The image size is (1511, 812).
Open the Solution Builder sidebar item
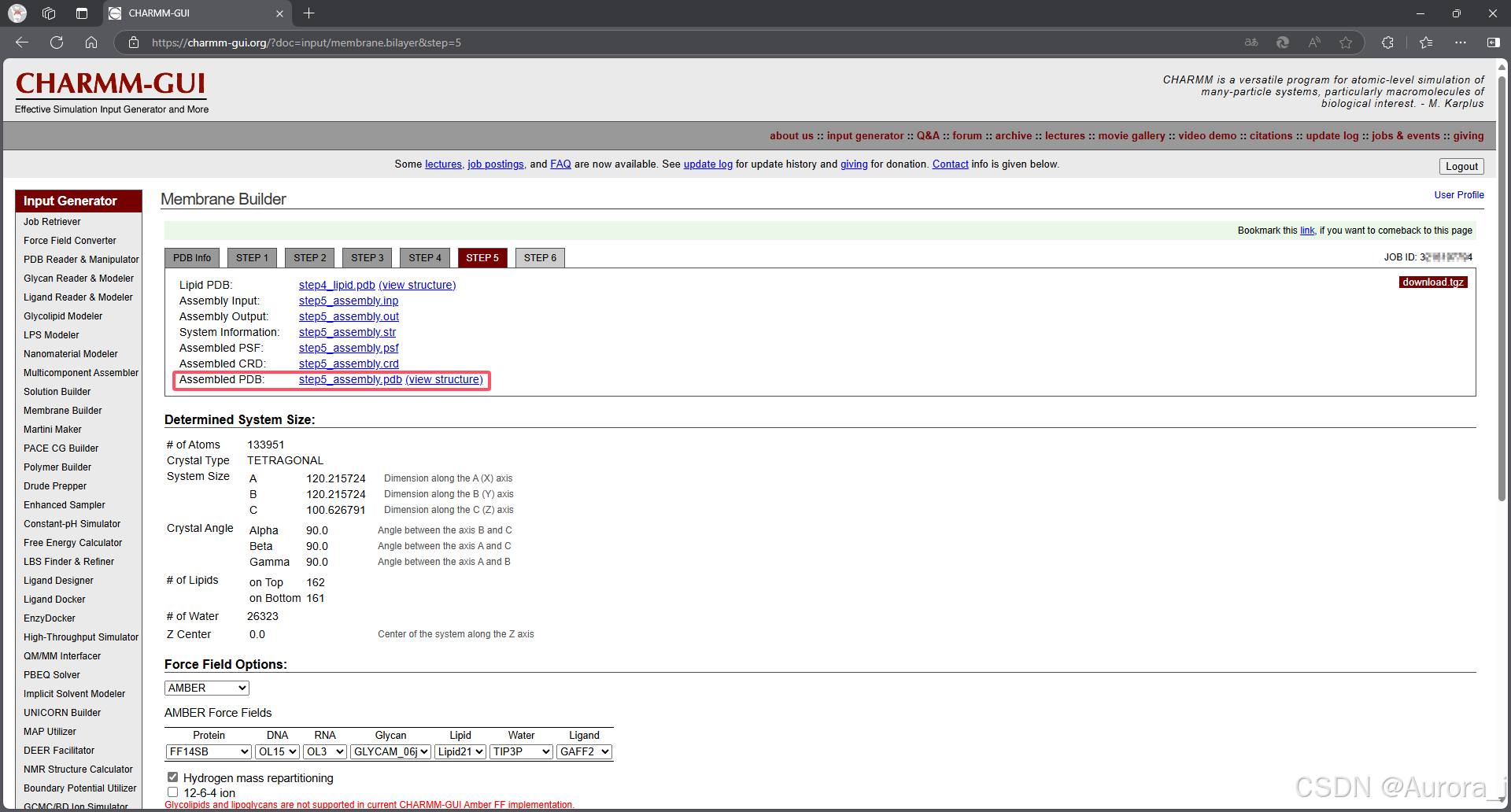click(x=57, y=392)
